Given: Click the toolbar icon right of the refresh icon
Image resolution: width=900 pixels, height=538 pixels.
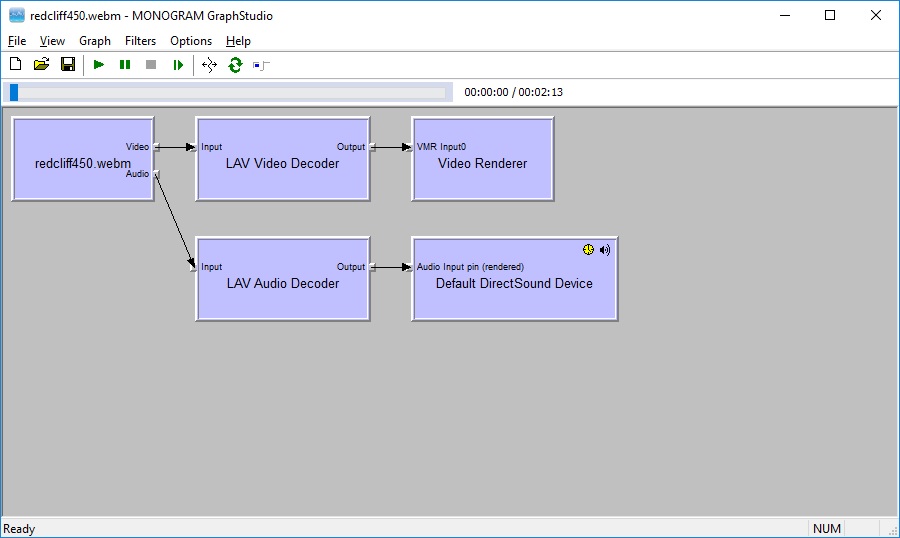Looking at the screenshot, I should click(261, 65).
